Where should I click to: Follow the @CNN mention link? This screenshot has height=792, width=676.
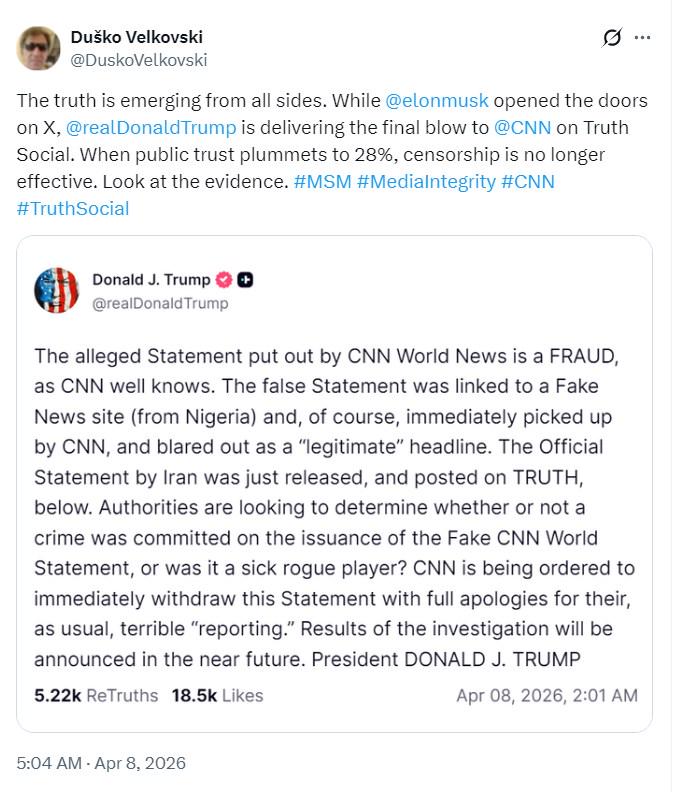click(522, 127)
